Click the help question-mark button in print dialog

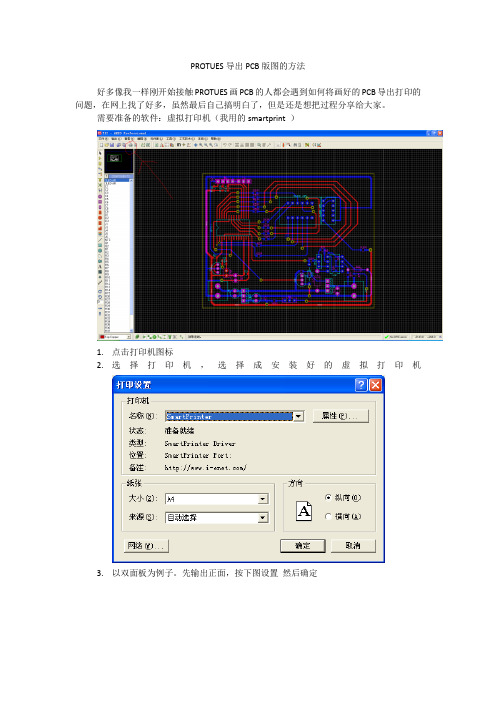[x=361, y=385]
